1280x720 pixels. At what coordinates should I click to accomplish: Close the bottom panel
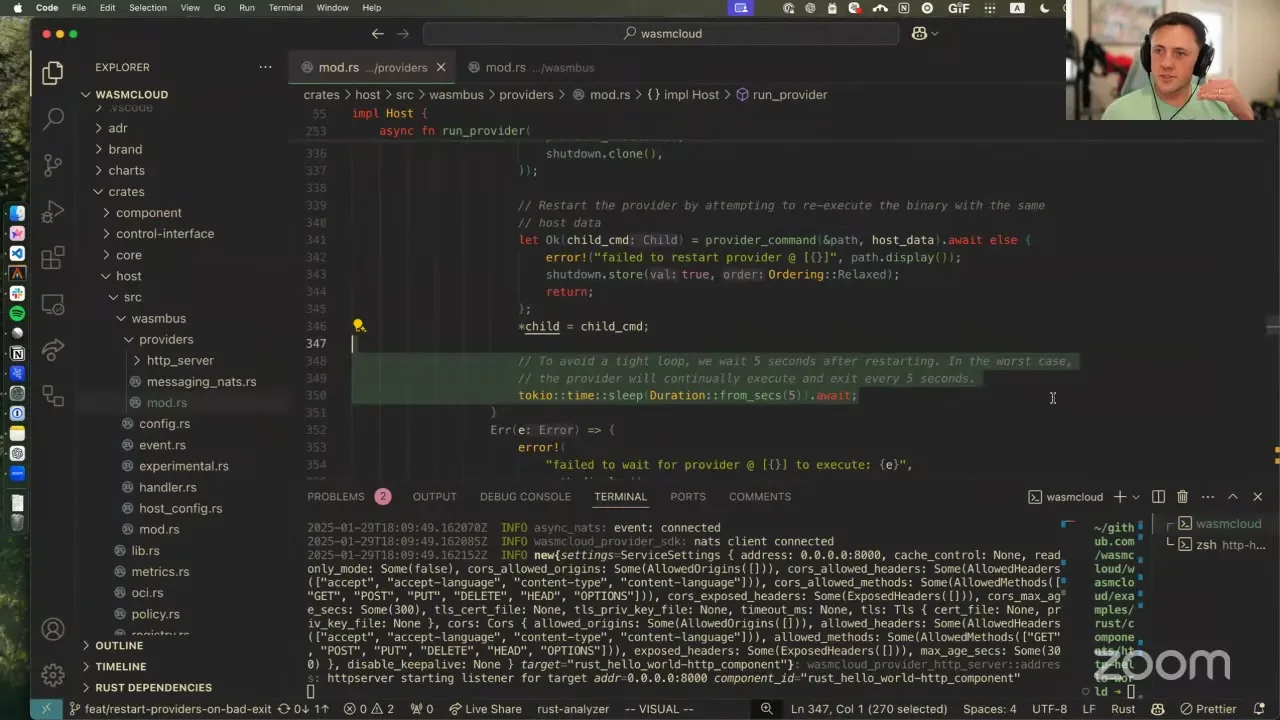tap(1257, 497)
